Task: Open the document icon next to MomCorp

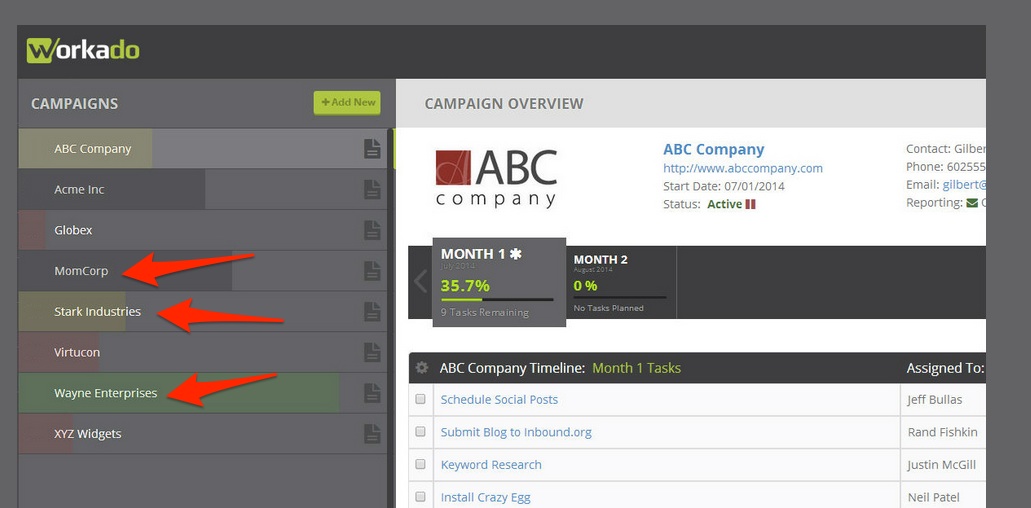Action: [x=372, y=271]
